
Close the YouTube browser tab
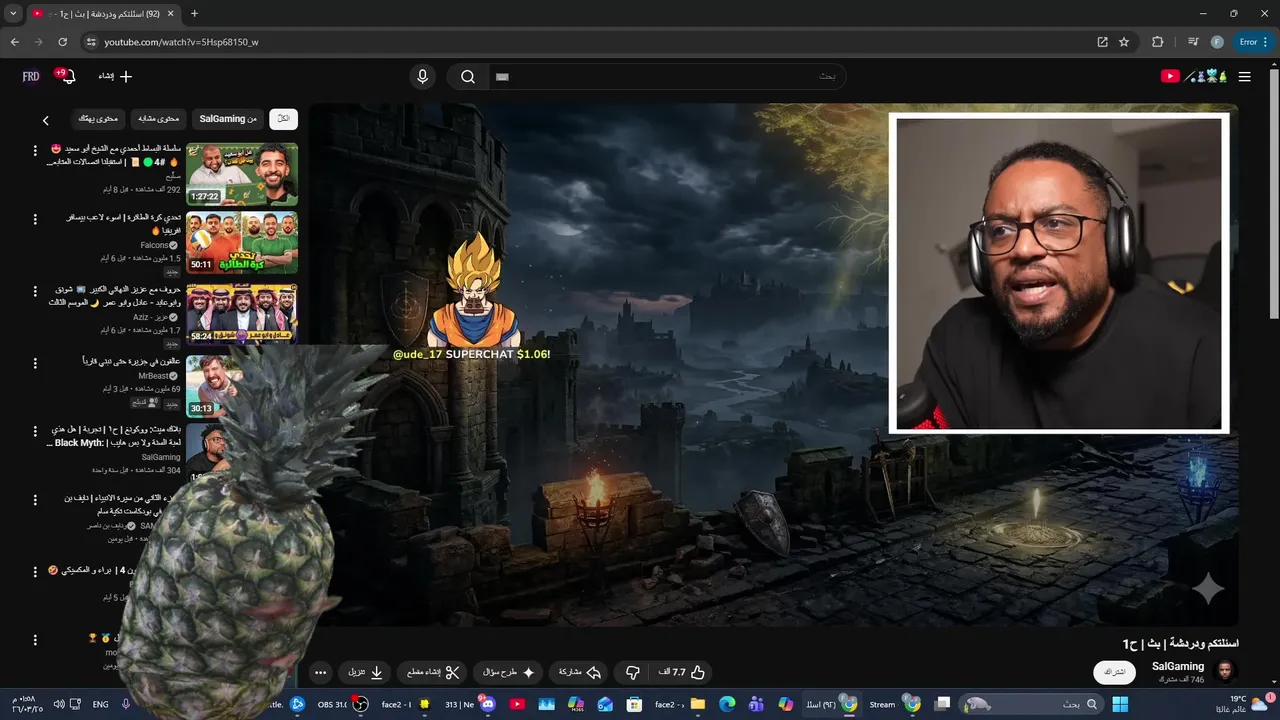171,13
